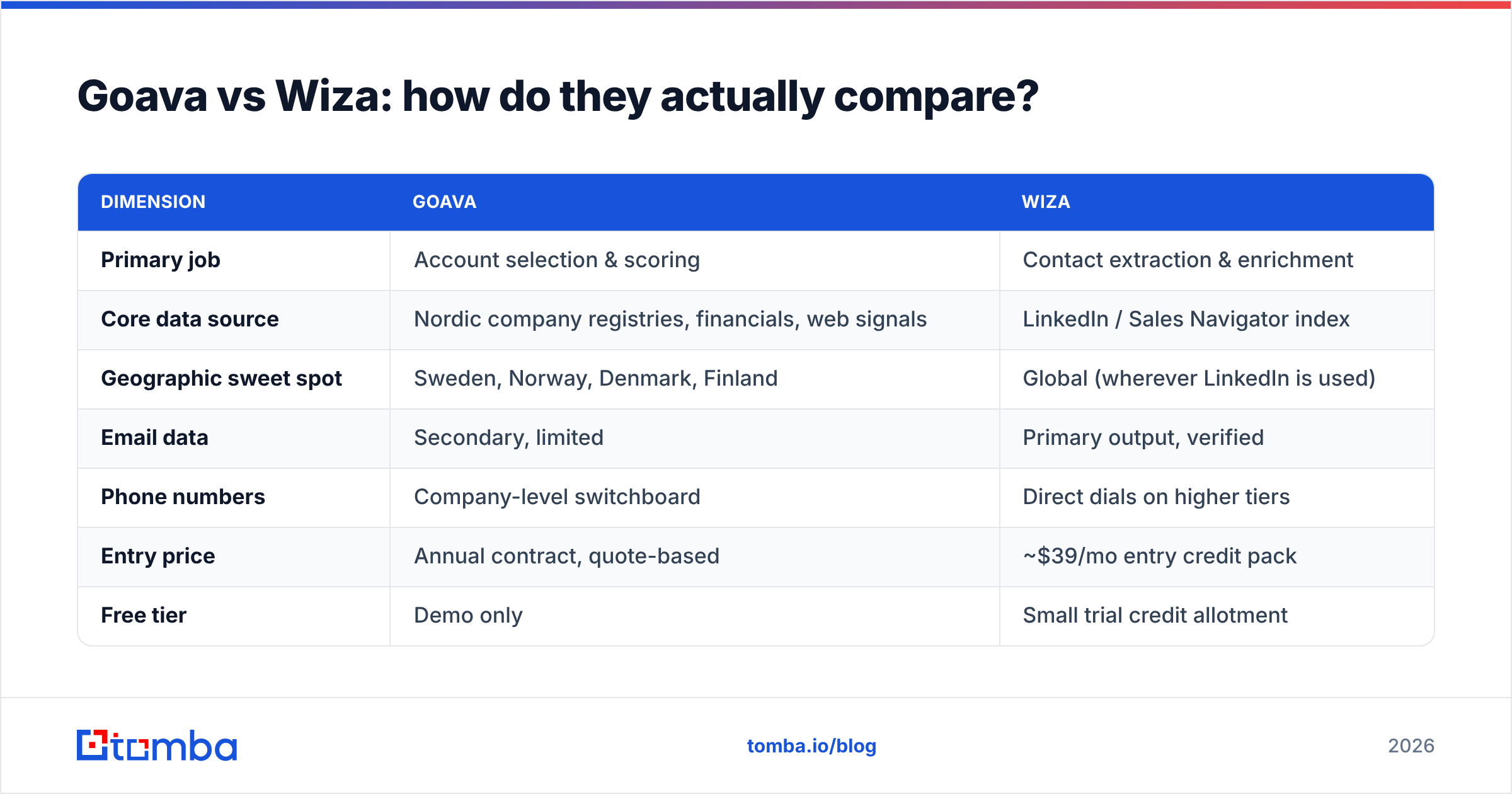Select the DIMENSION column header
This screenshot has width=1512, height=794.
pos(153,202)
